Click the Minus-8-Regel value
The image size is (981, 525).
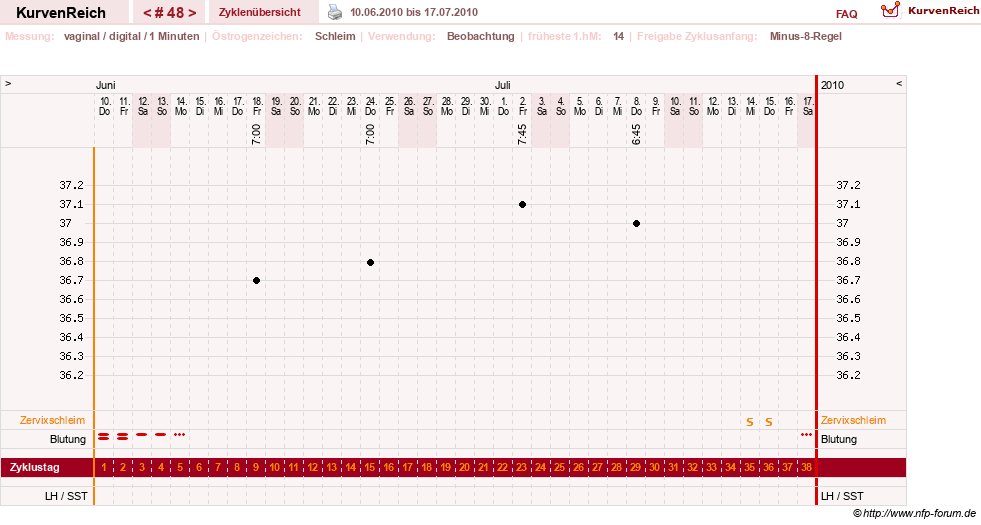(806, 36)
